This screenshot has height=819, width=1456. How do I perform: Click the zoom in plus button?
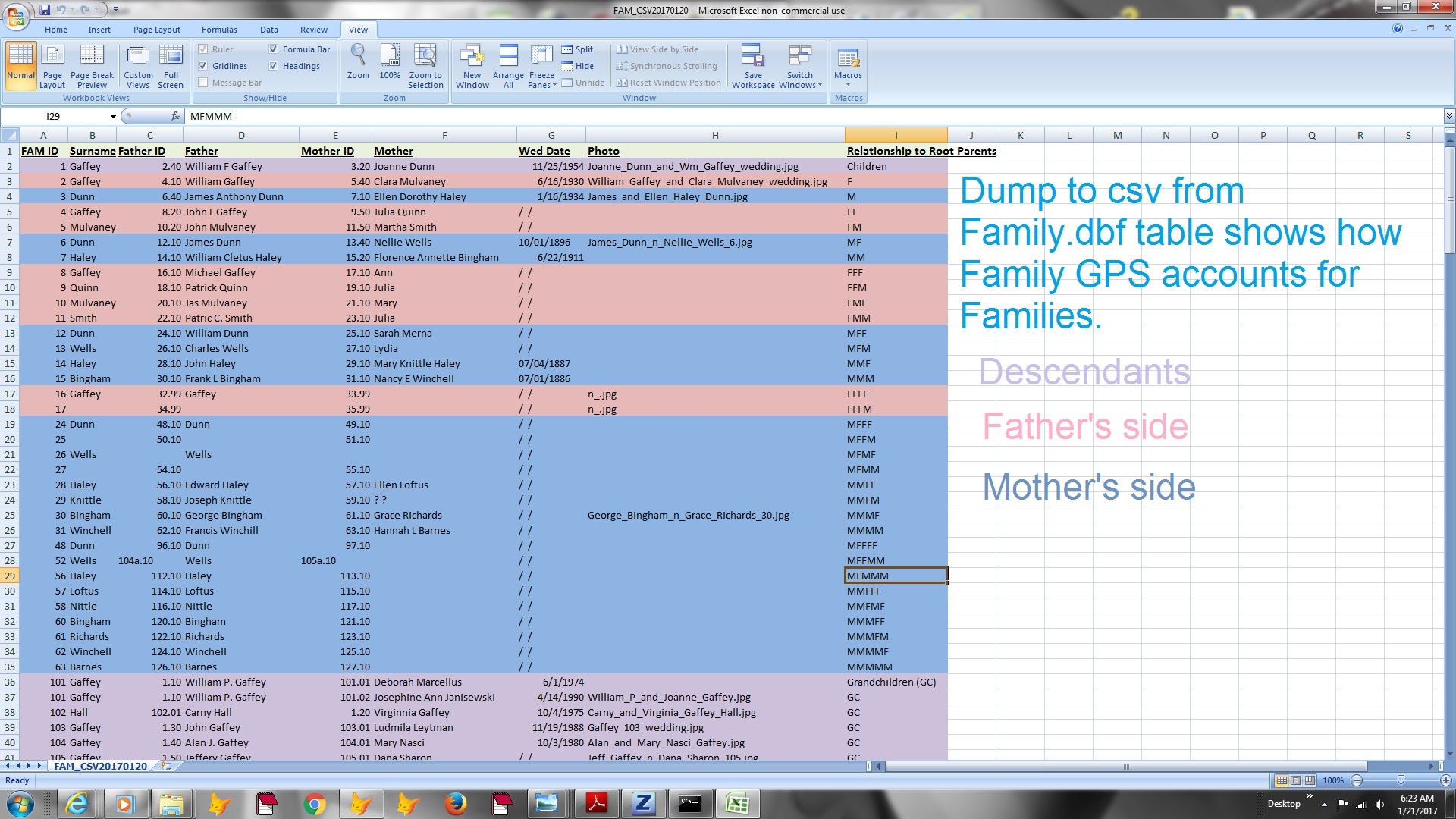1446,780
